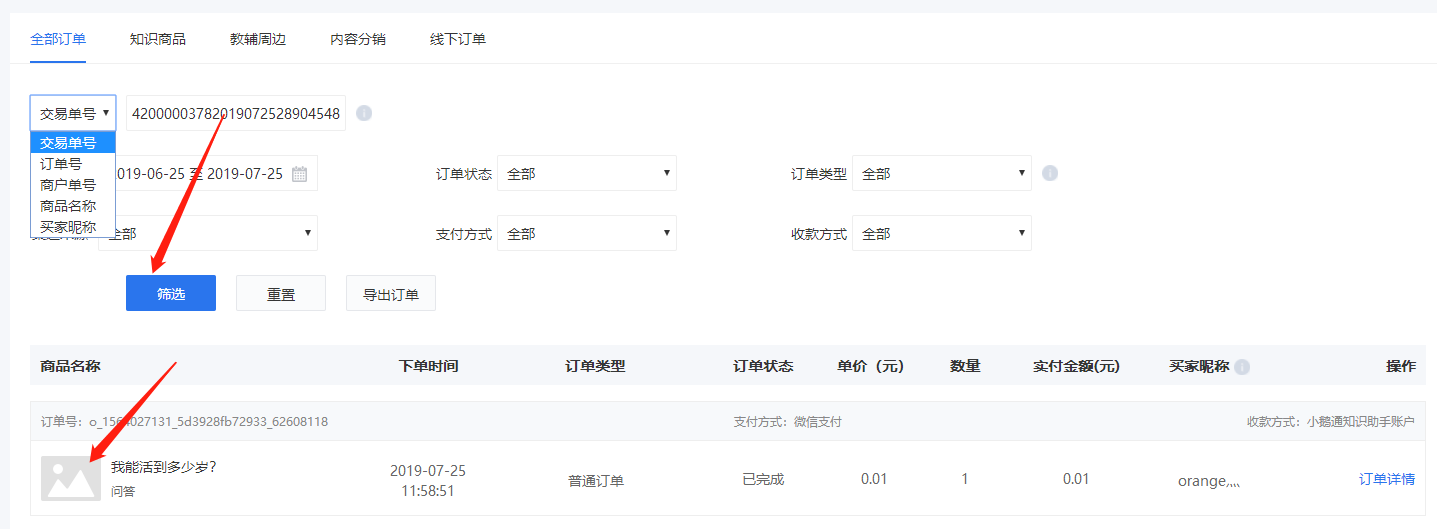Open the date range calendar icon

point(299,174)
